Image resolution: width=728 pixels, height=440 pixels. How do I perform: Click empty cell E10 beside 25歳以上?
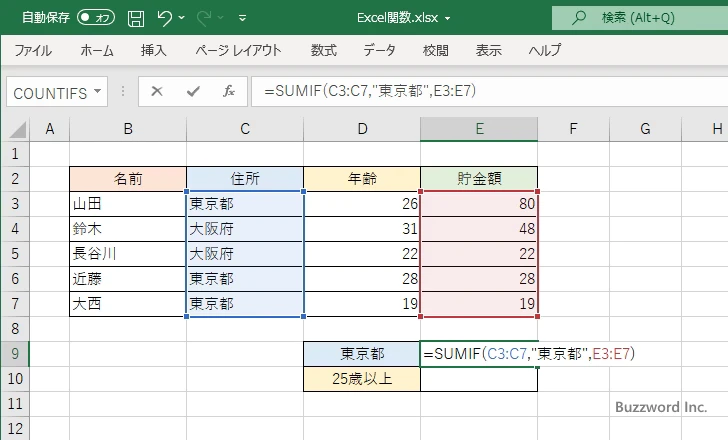point(479,379)
